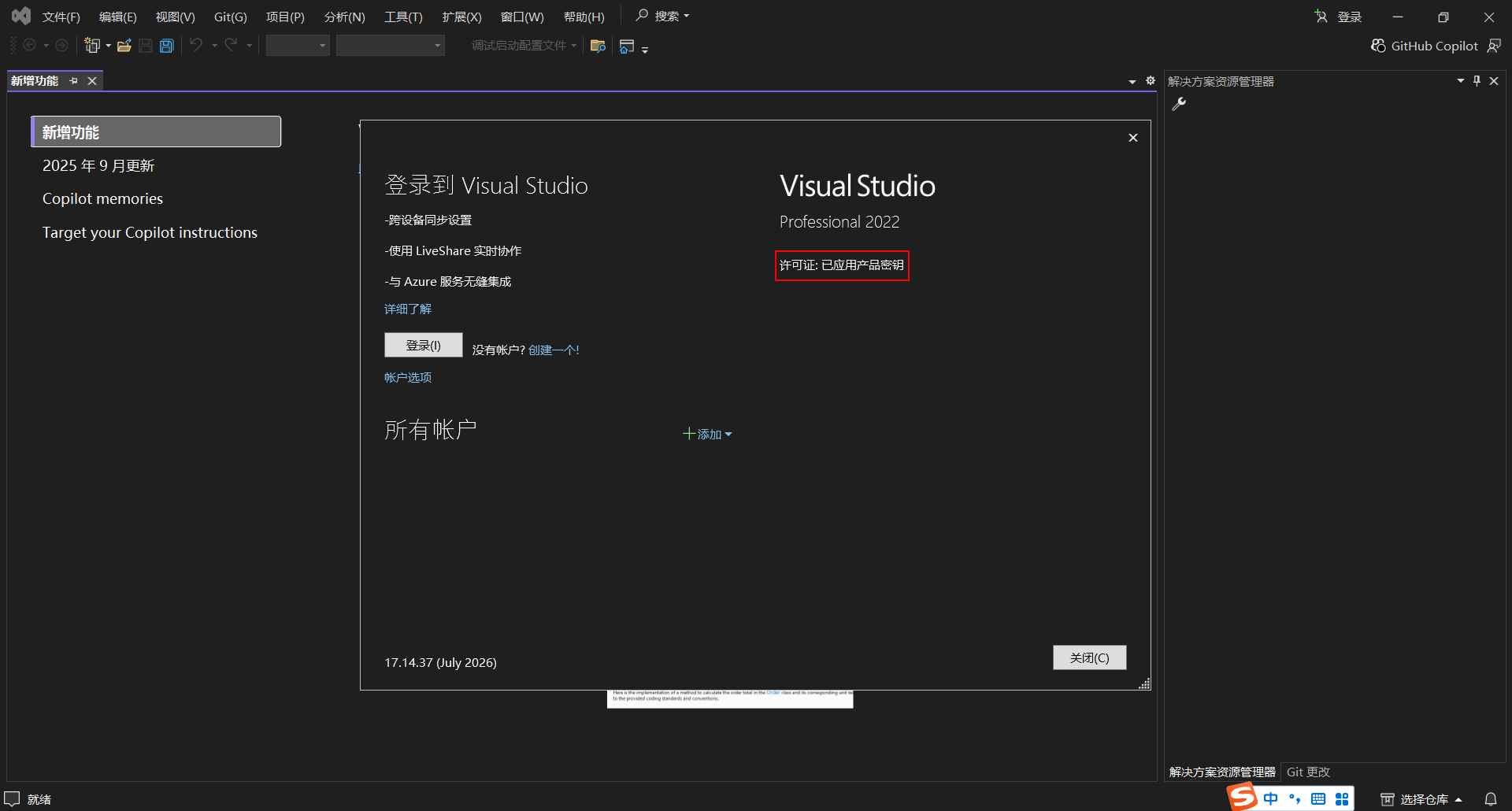The width and height of the screenshot is (1512, 811).
Task: Open the document tab list dropdown arrow
Action: tap(1132, 81)
